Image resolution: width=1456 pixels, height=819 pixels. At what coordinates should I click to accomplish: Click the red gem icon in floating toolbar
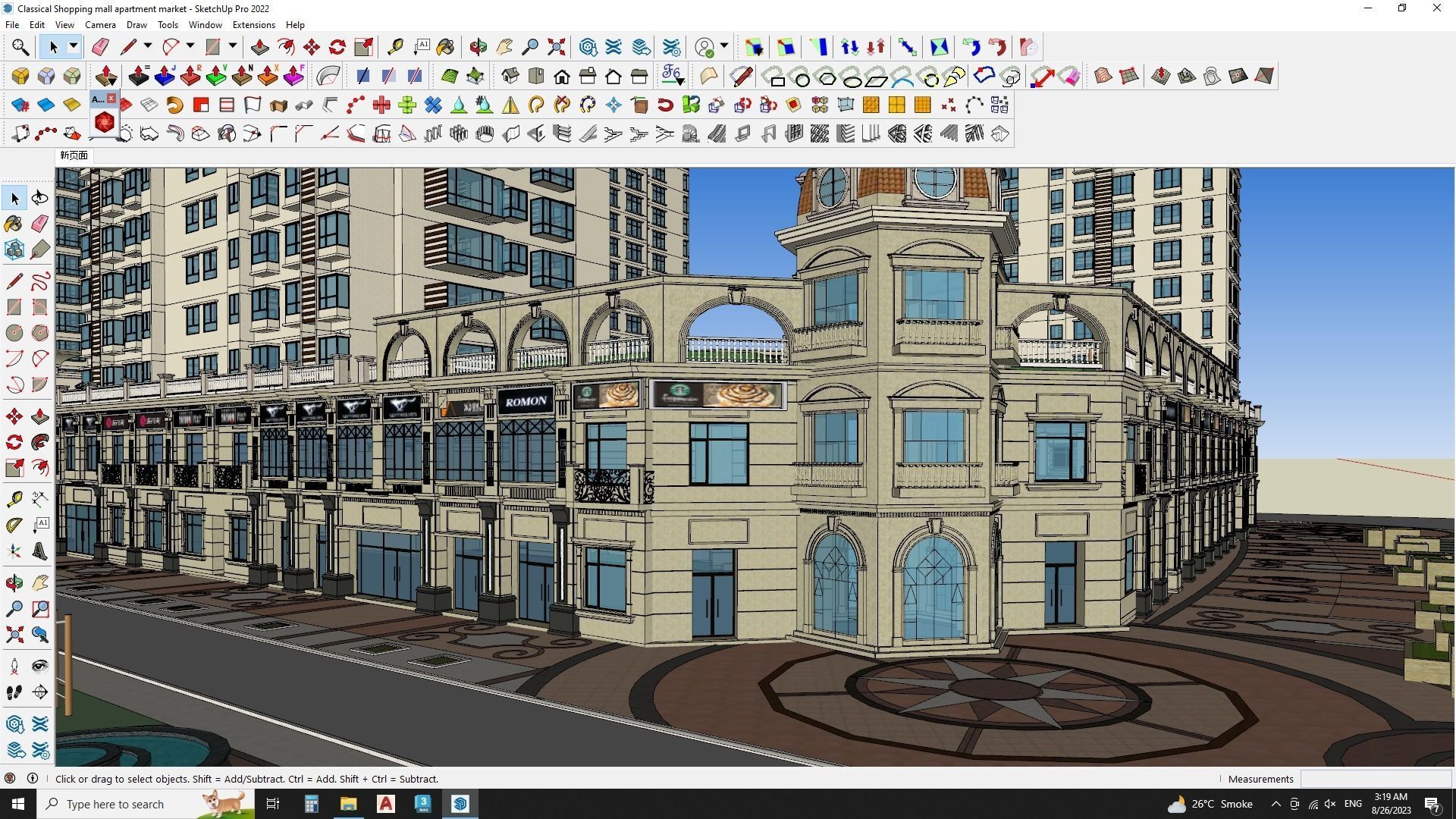click(x=105, y=121)
